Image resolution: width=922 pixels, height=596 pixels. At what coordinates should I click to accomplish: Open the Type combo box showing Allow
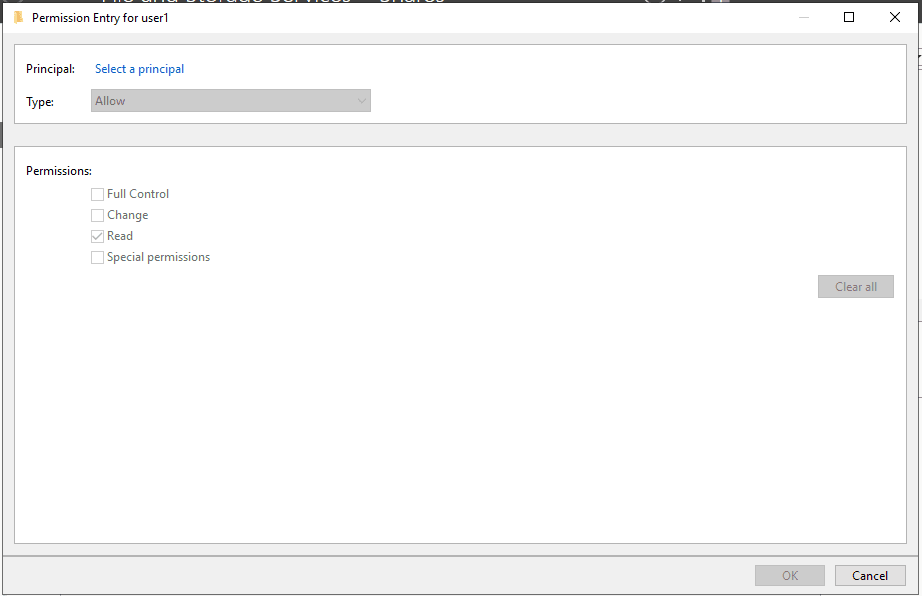pos(230,101)
